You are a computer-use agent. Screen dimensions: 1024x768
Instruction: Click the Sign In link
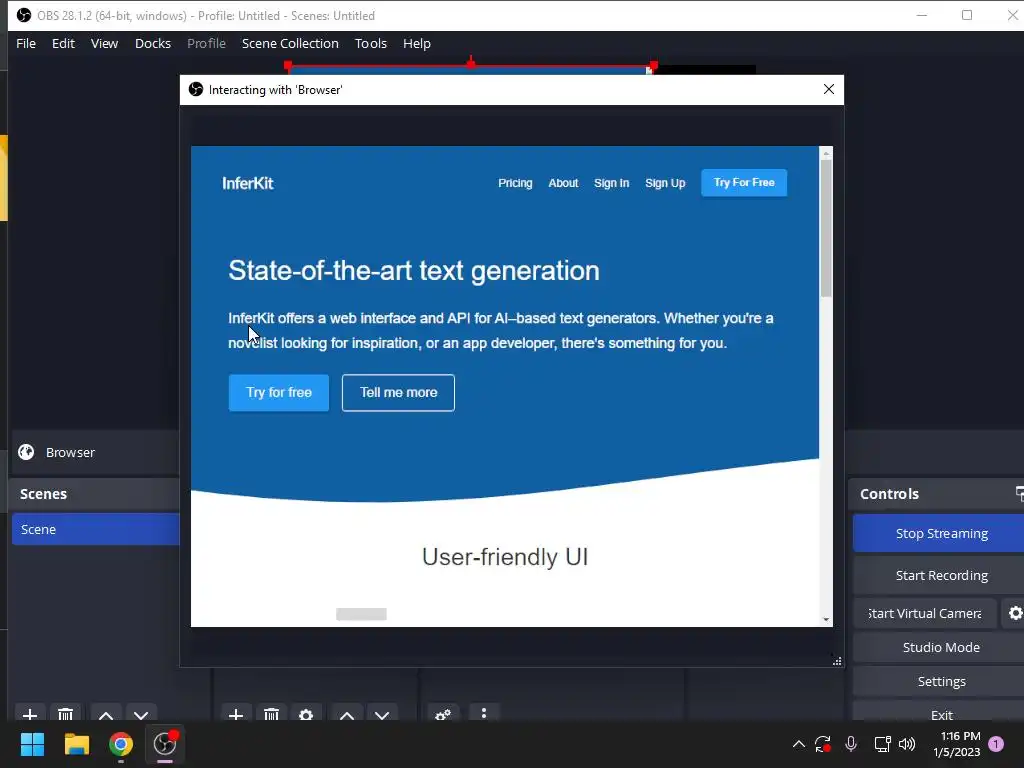click(611, 183)
